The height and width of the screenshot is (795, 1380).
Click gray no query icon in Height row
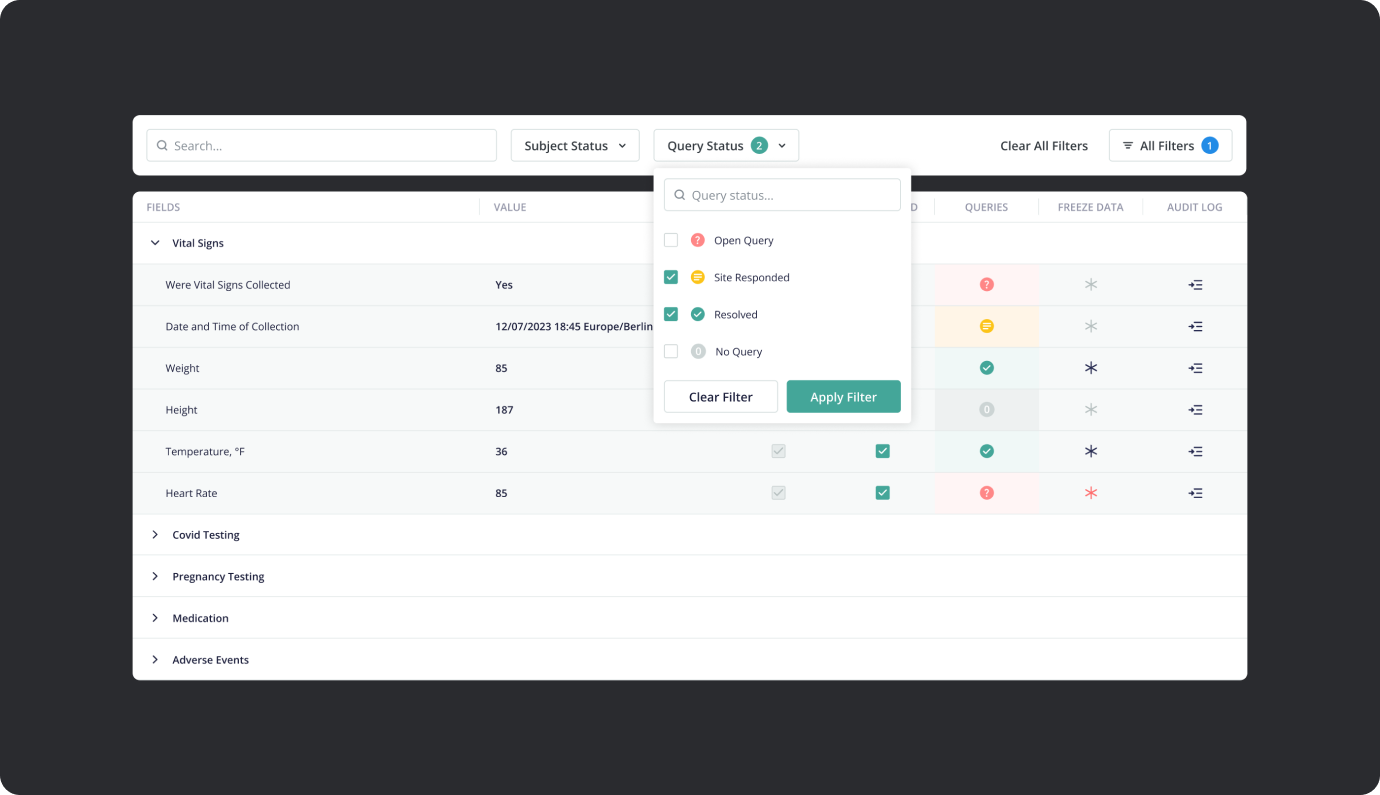[987, 410]
